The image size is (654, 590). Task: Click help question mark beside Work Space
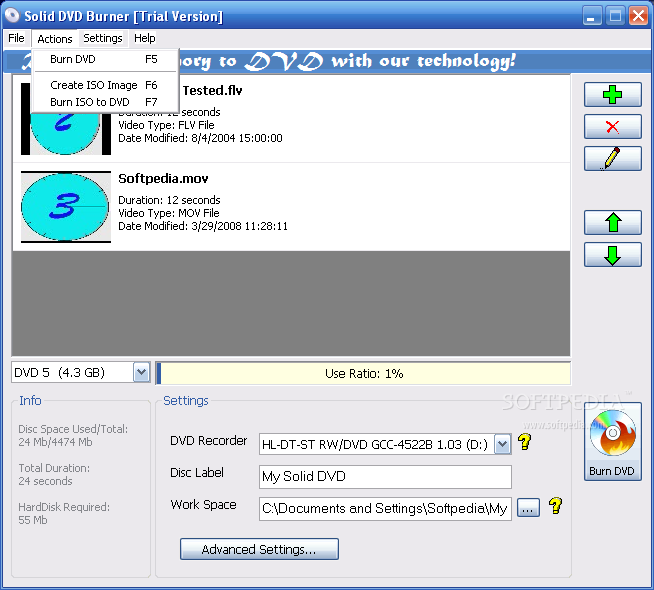pyautogui.click(x=555, y=506)
